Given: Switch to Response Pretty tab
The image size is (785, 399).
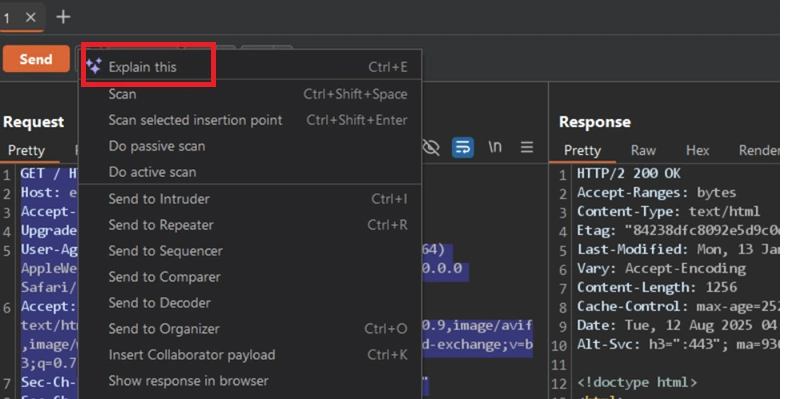Looking at the screenshot, I should pyautogui.click(x=582, y=151).
